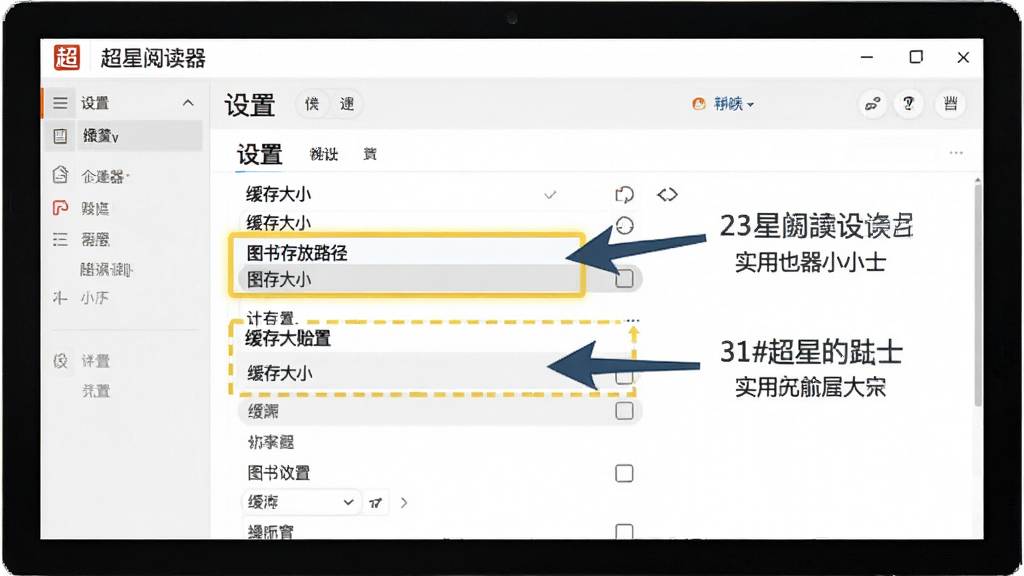The width and height of the screenshot is (1024, 576).
Task: Click the 缓存大贻置 heading text
Action: pos(288,338)
